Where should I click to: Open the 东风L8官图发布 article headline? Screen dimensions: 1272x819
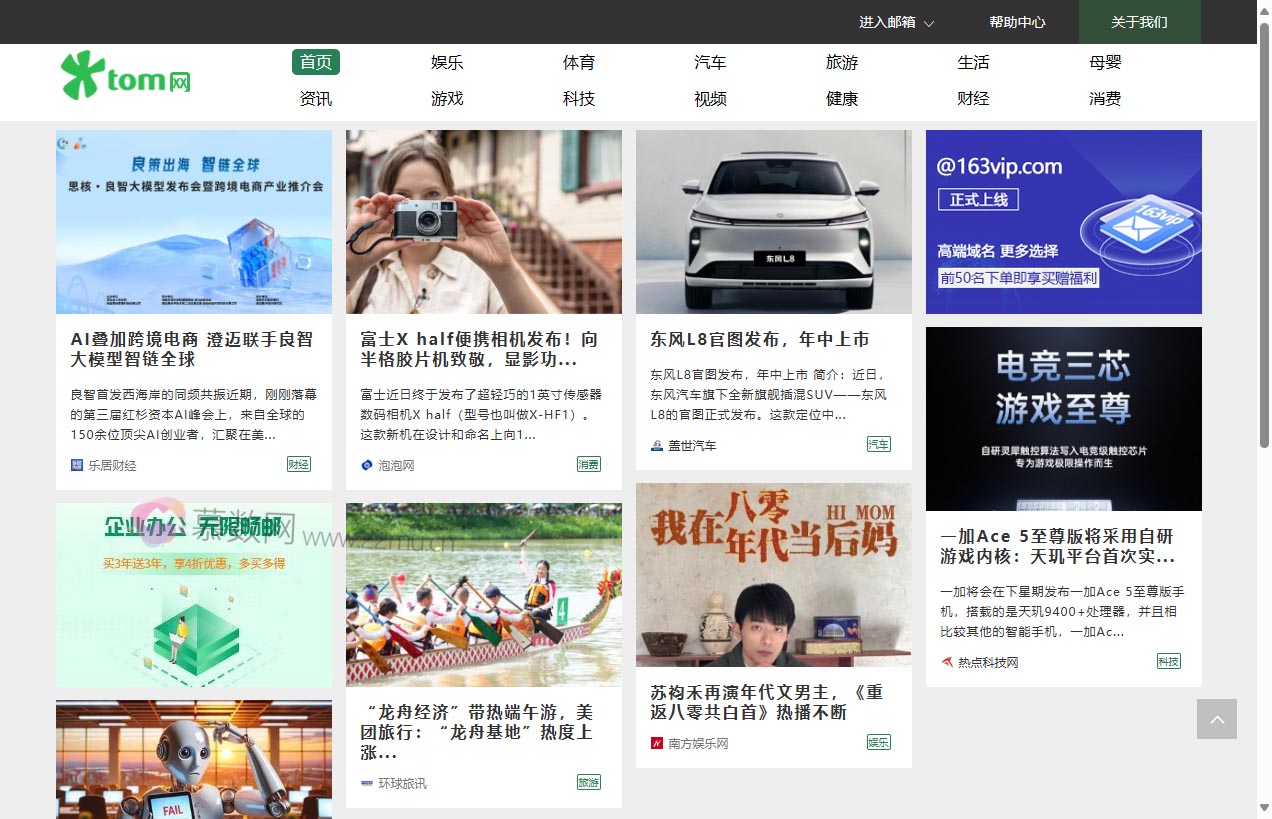pyautogui.click(x=759, y=340)
